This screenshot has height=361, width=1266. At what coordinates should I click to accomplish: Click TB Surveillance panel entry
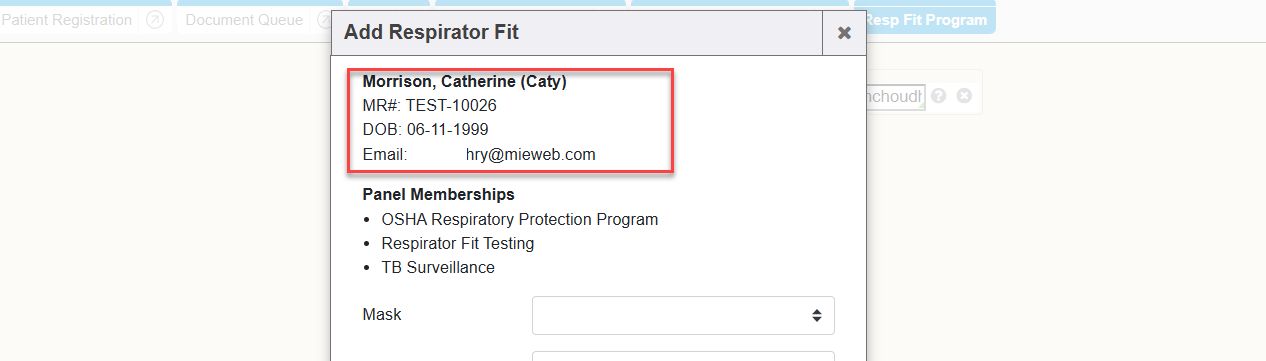point(438,268)
